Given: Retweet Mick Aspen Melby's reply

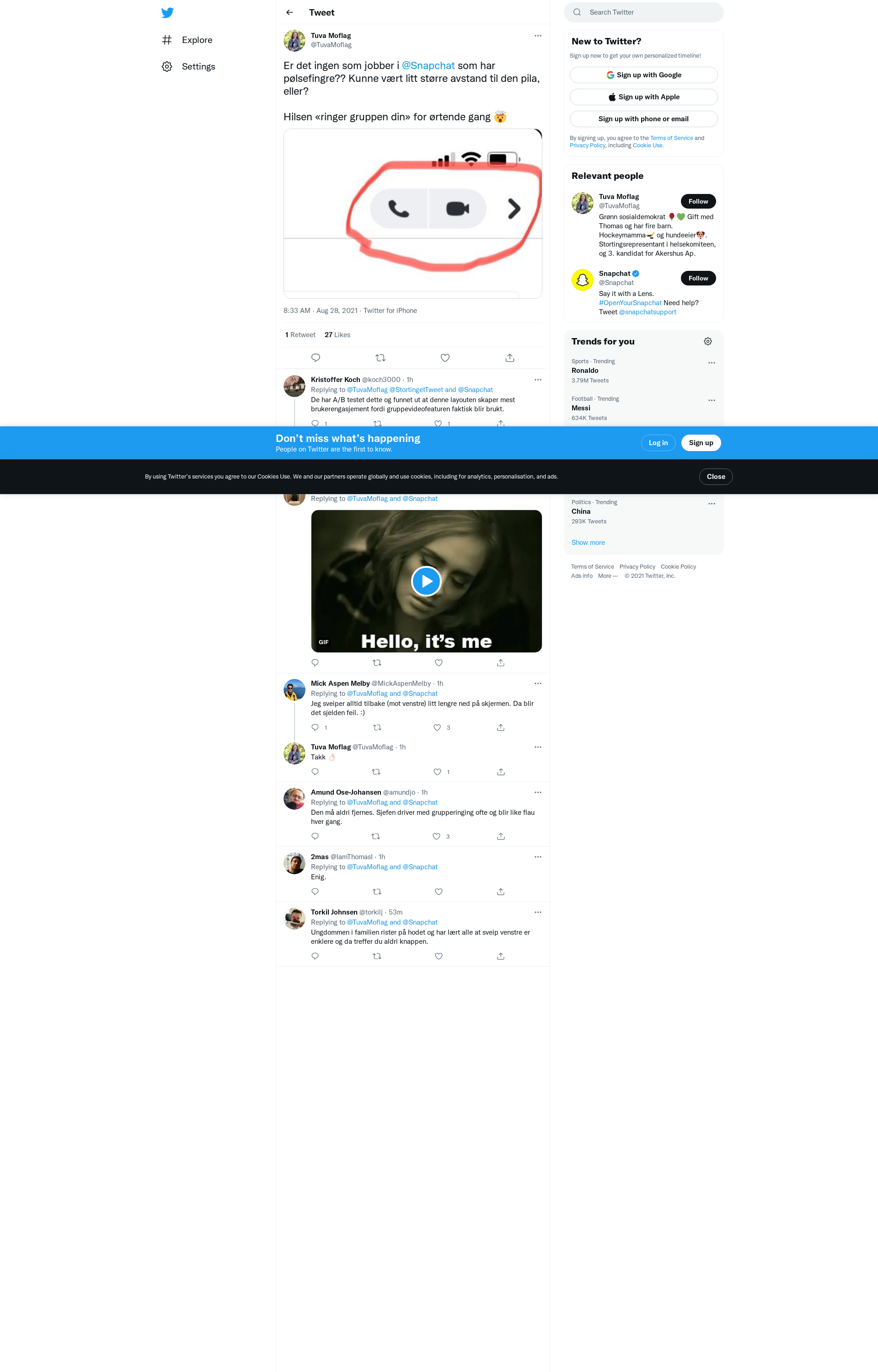Looking at the screenshot, I should tap(377, 727).
